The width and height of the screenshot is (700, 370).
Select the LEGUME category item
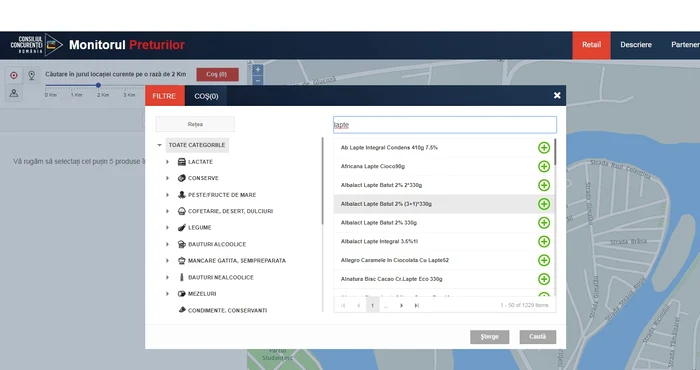click(199, 228)
